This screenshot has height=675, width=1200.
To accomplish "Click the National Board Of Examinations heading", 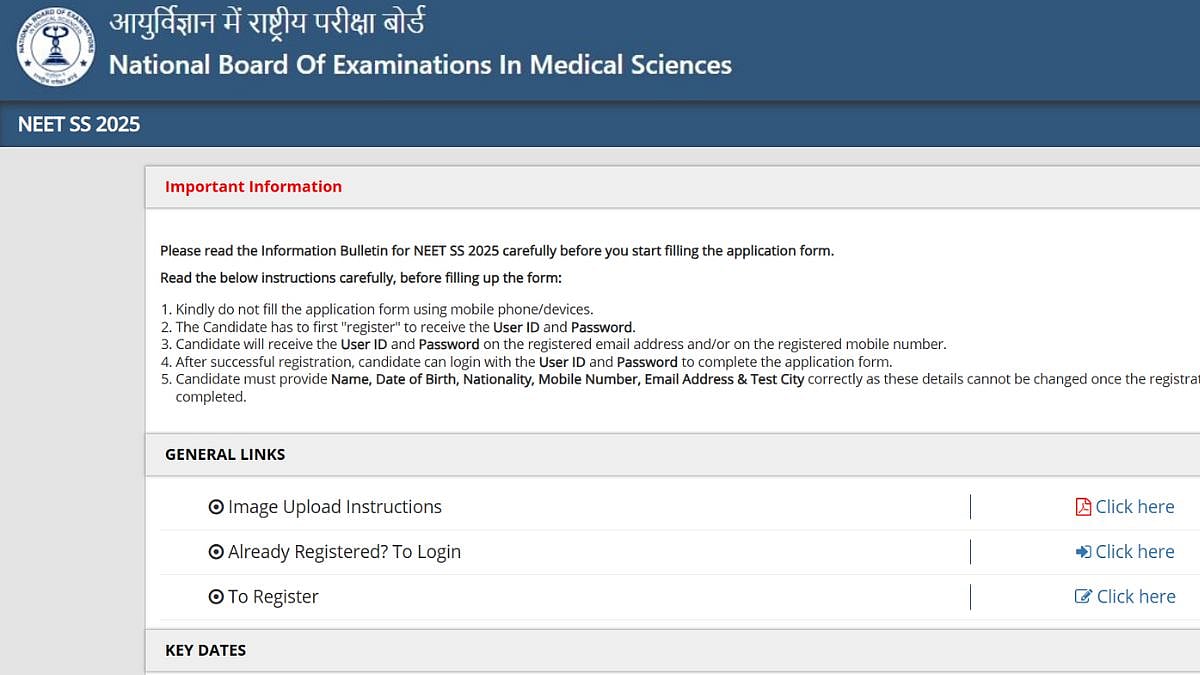I will click(420, 65).
